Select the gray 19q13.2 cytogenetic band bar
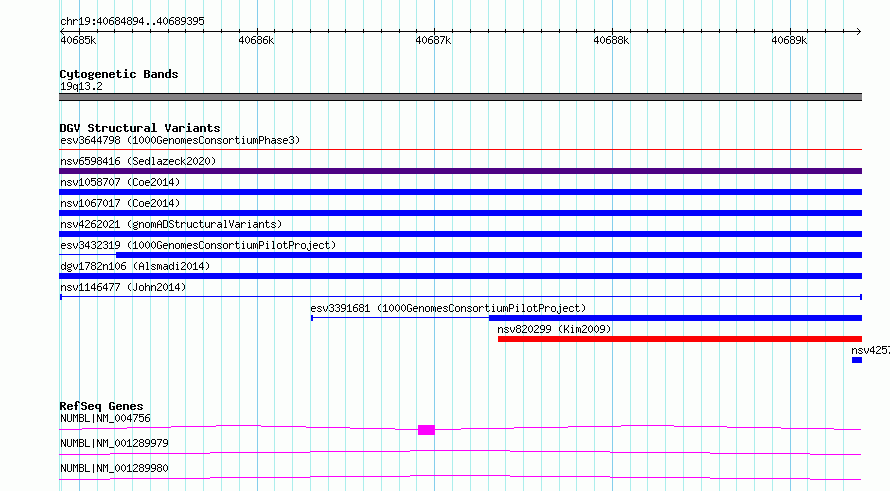The height and width of the screenshot is (491, 890). [460, 97]
